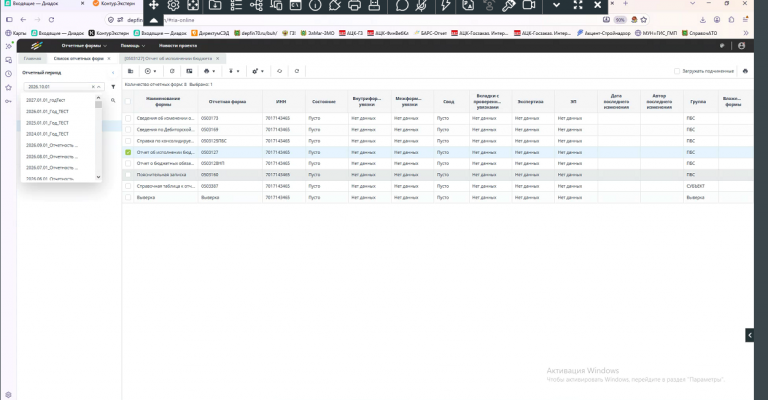Check the checkbox for row 0503128НП
The width and height of the screenshot is (768, 400).
(x=128, y=164)
